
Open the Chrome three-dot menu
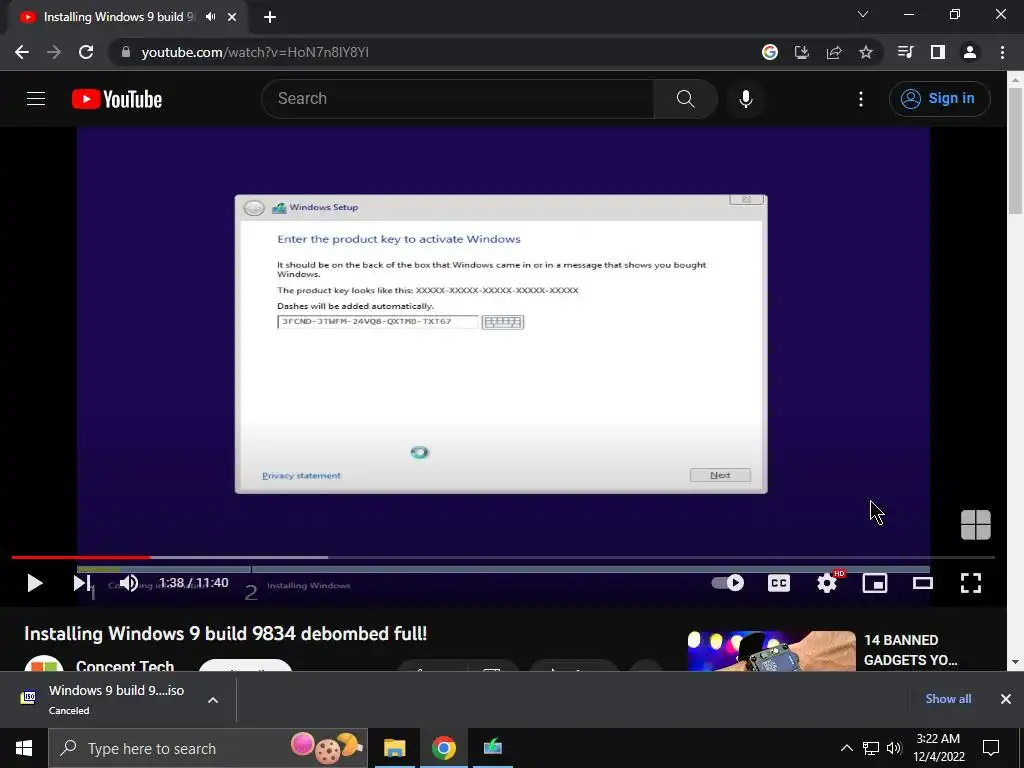point(1002,52)
